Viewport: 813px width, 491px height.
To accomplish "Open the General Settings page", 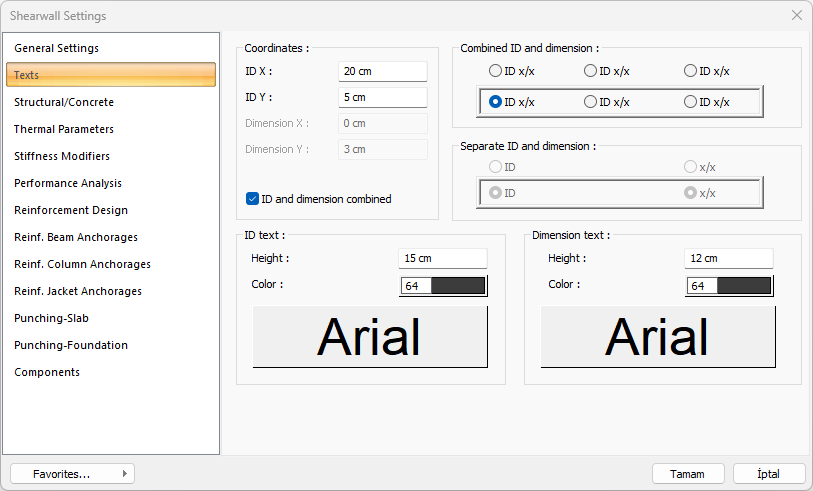I will [x=56, y=48].
